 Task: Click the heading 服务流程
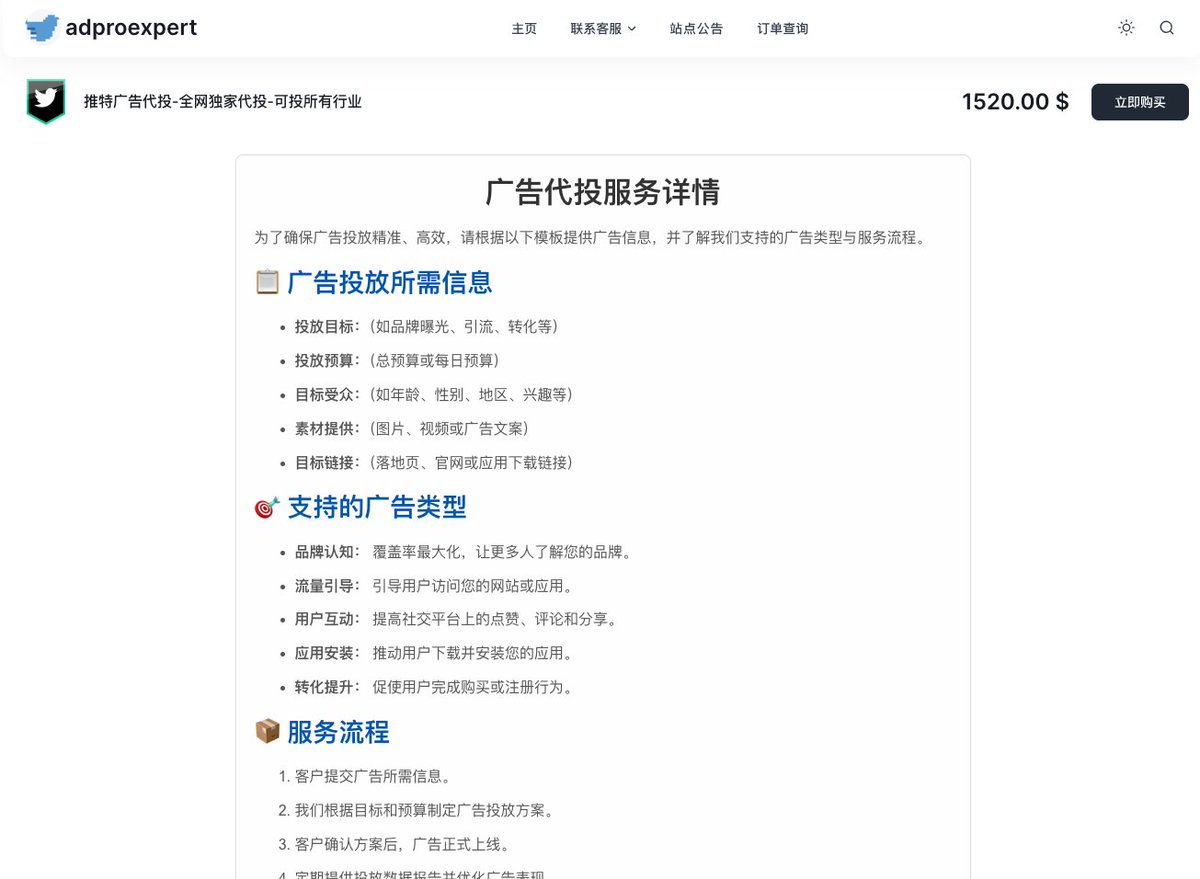tap(338, 732)
